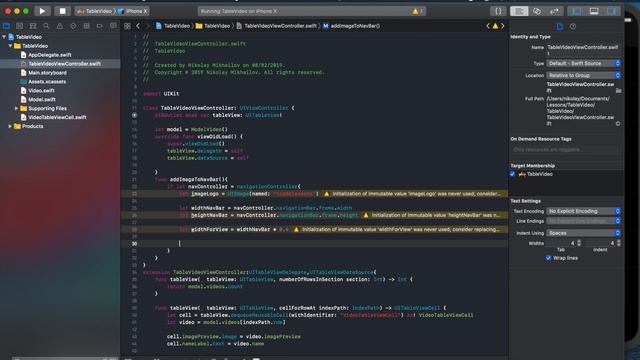Switch to the Standard editor
This screenshot has width=640, height=360.
pyautogui.click(x=519, y=11)
